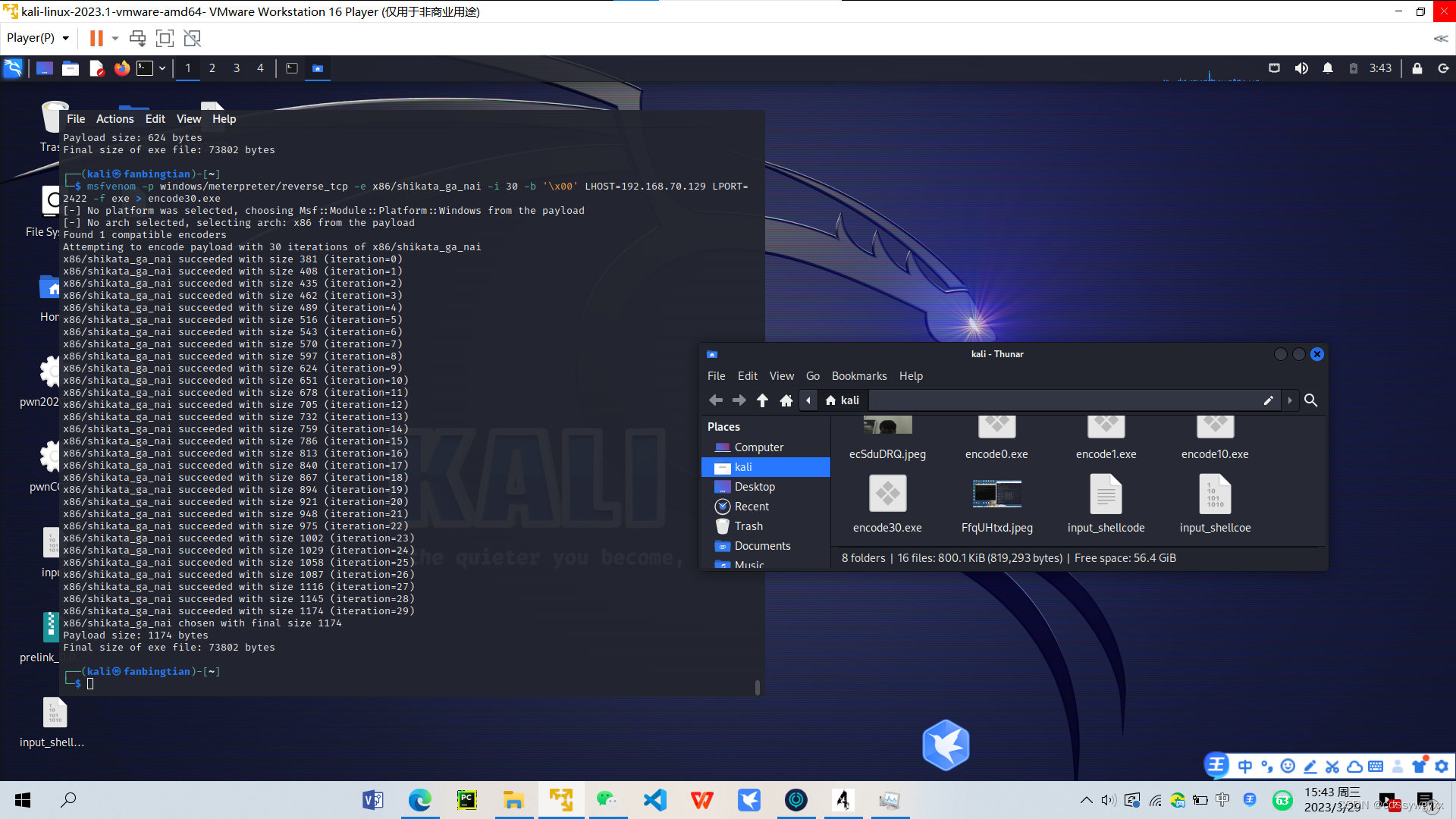Go to parent folder in Thunar
The height and width of the screenshot is (819, 1456).
[x=762, y=400]
